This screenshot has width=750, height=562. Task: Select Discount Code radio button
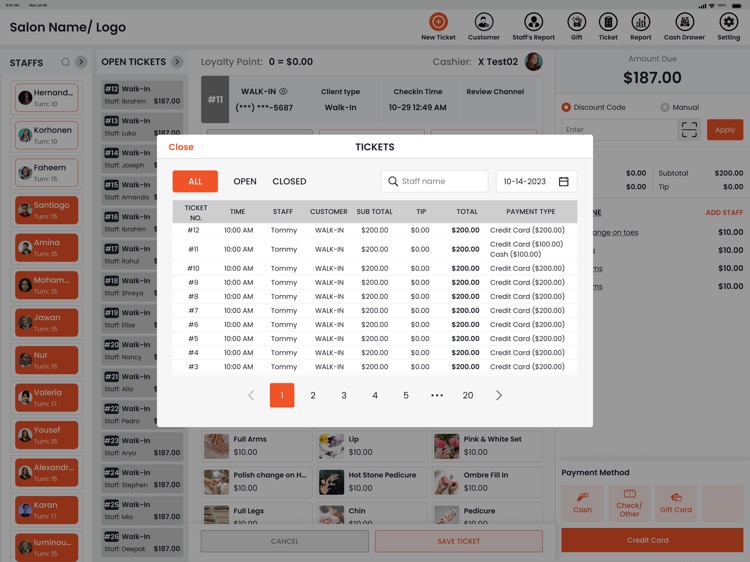click(x=566, y=107)
